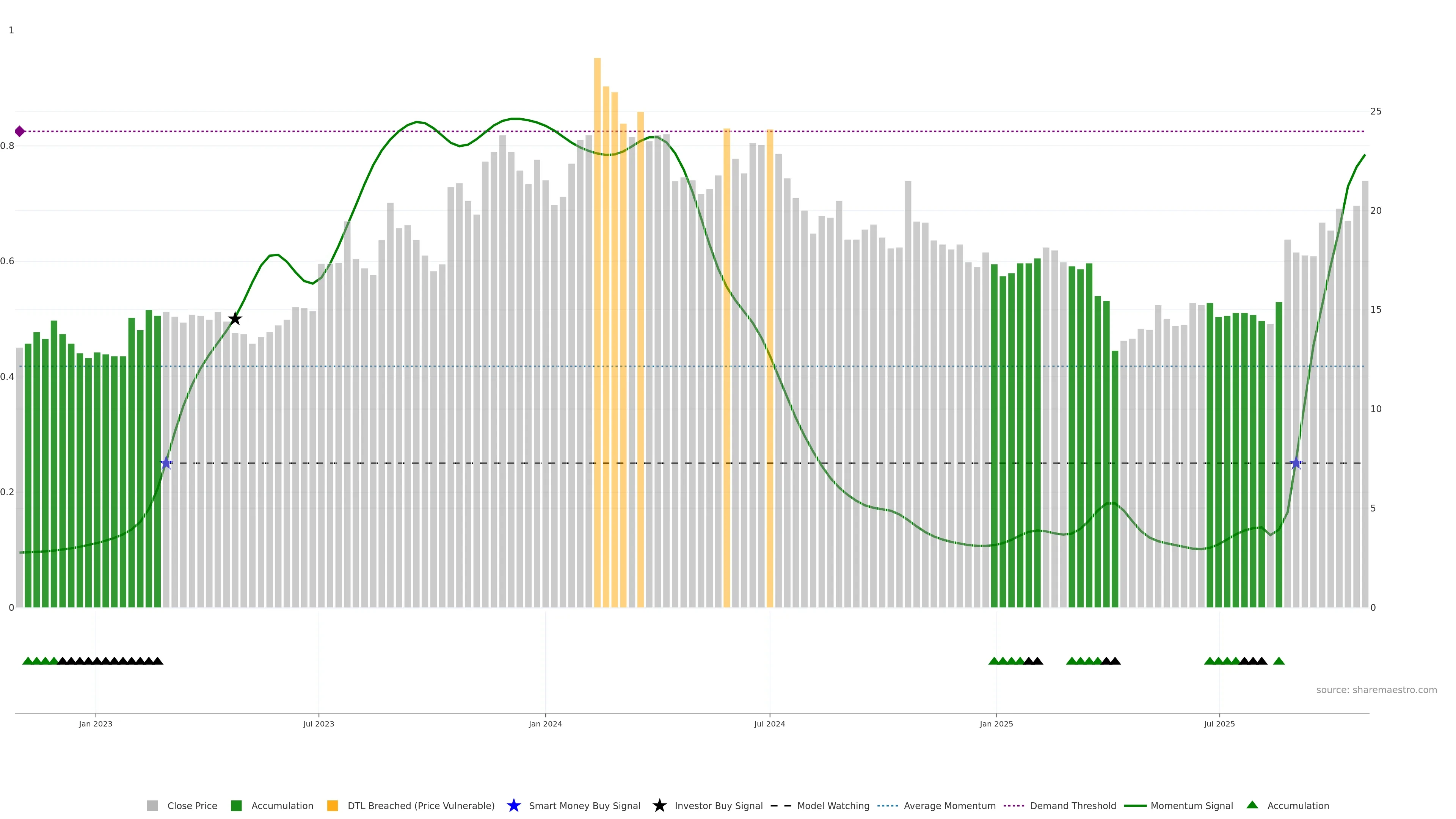Click the tallest orange DTL Breached bar
Screen dimensions: 1456x819
(597, 282)
